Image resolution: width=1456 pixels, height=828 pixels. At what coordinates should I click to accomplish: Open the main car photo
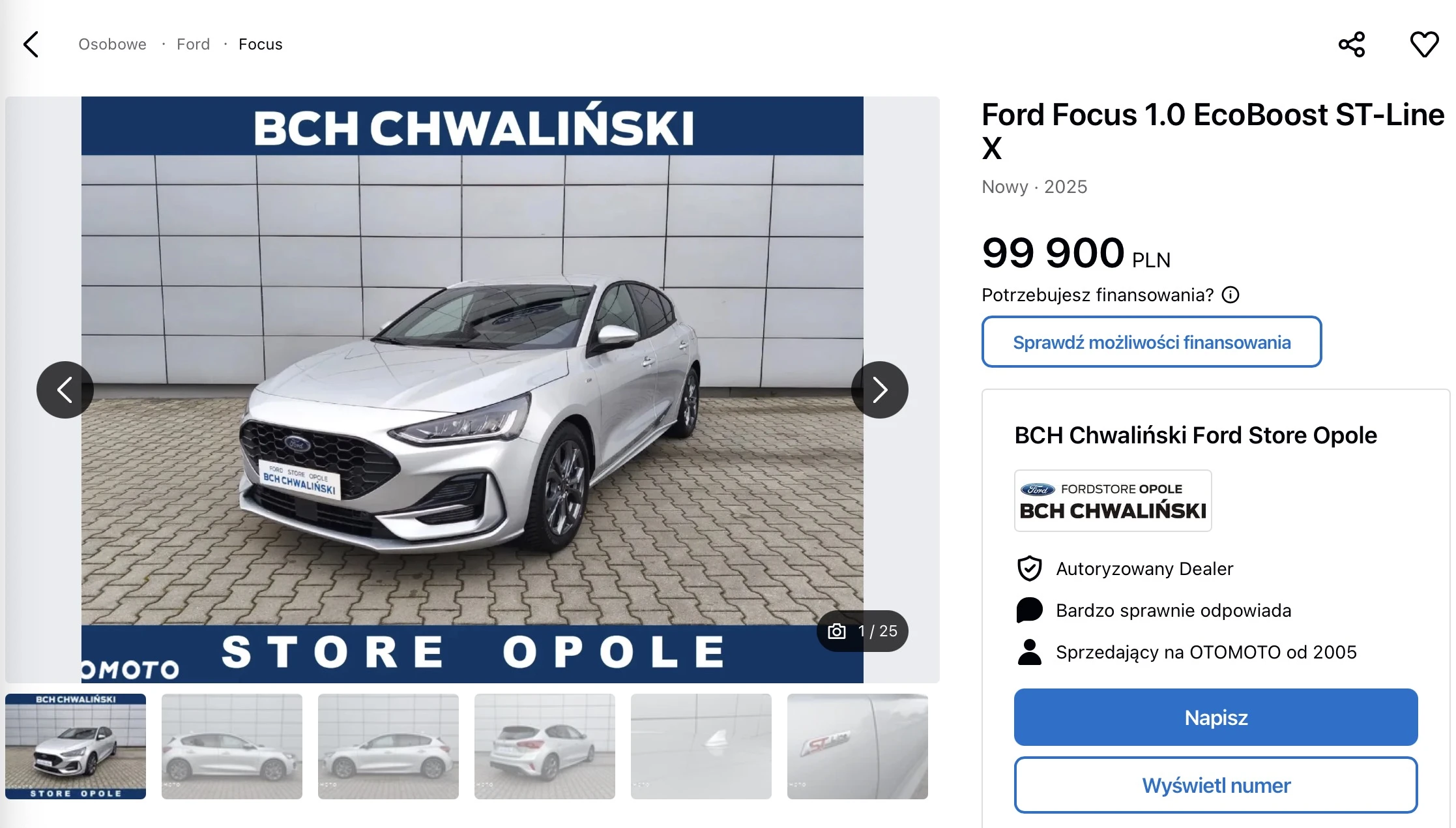(472, 390)
